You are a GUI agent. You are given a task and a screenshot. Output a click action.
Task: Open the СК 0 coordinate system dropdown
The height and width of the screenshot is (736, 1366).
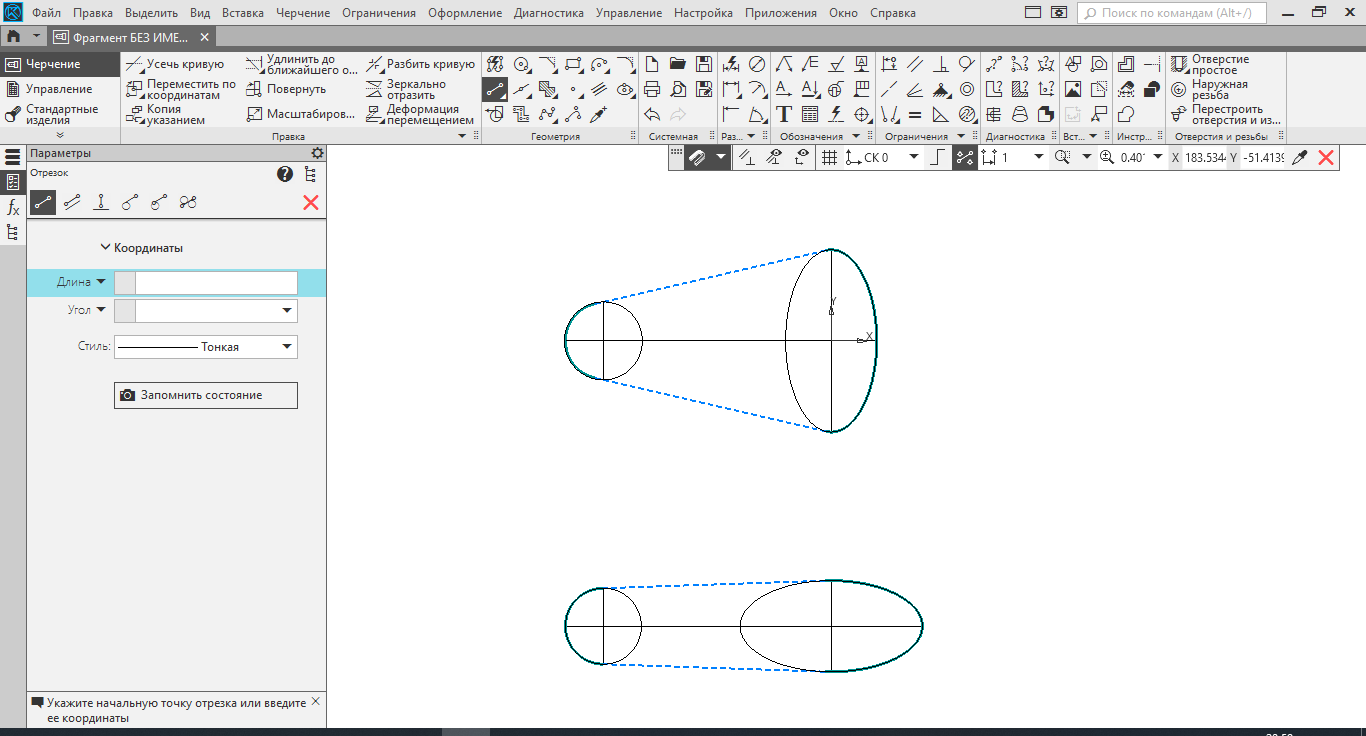913,157
